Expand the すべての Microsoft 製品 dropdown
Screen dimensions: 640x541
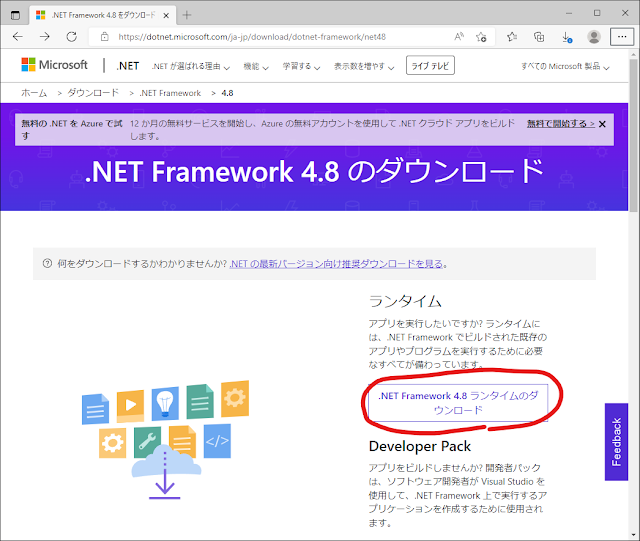pos(565,67)
